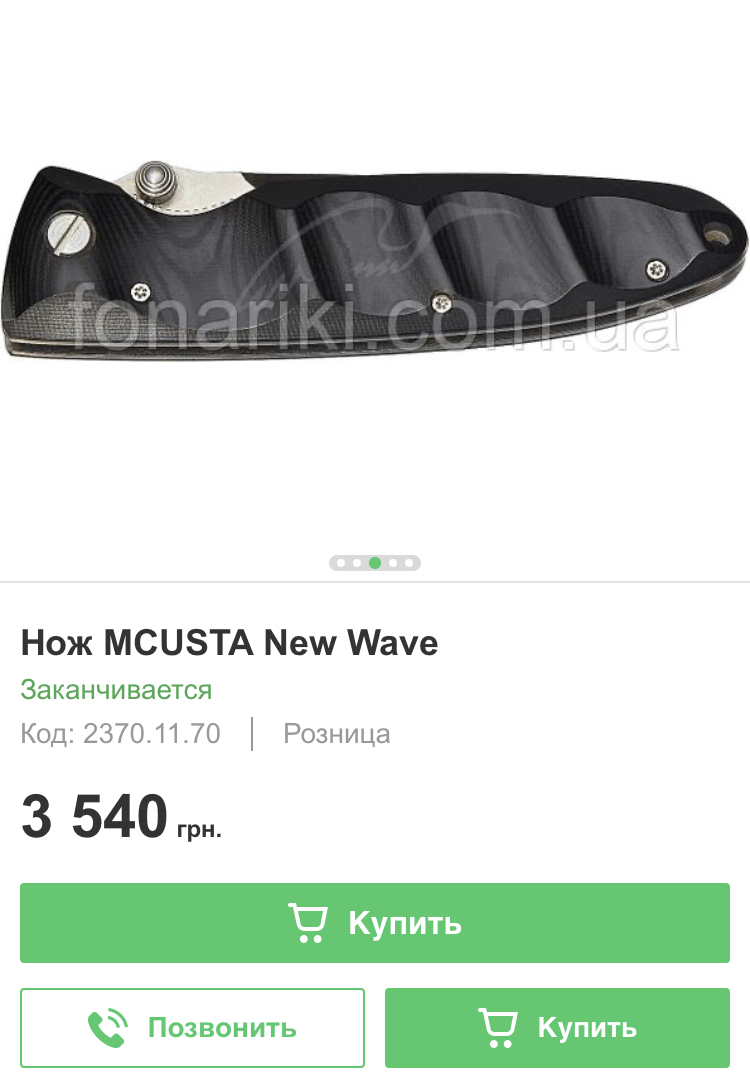This screenshot has height=1088, width=750.
Task: Click the lanyard hole on the knife handle
Action: pos(716,235)
